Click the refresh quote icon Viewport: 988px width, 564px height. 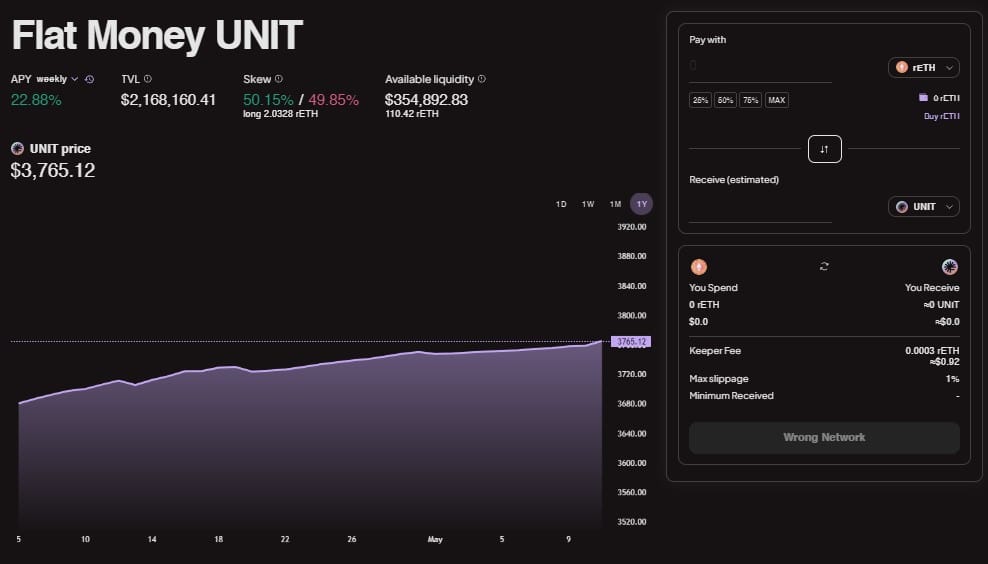click(x=824, y=266)
